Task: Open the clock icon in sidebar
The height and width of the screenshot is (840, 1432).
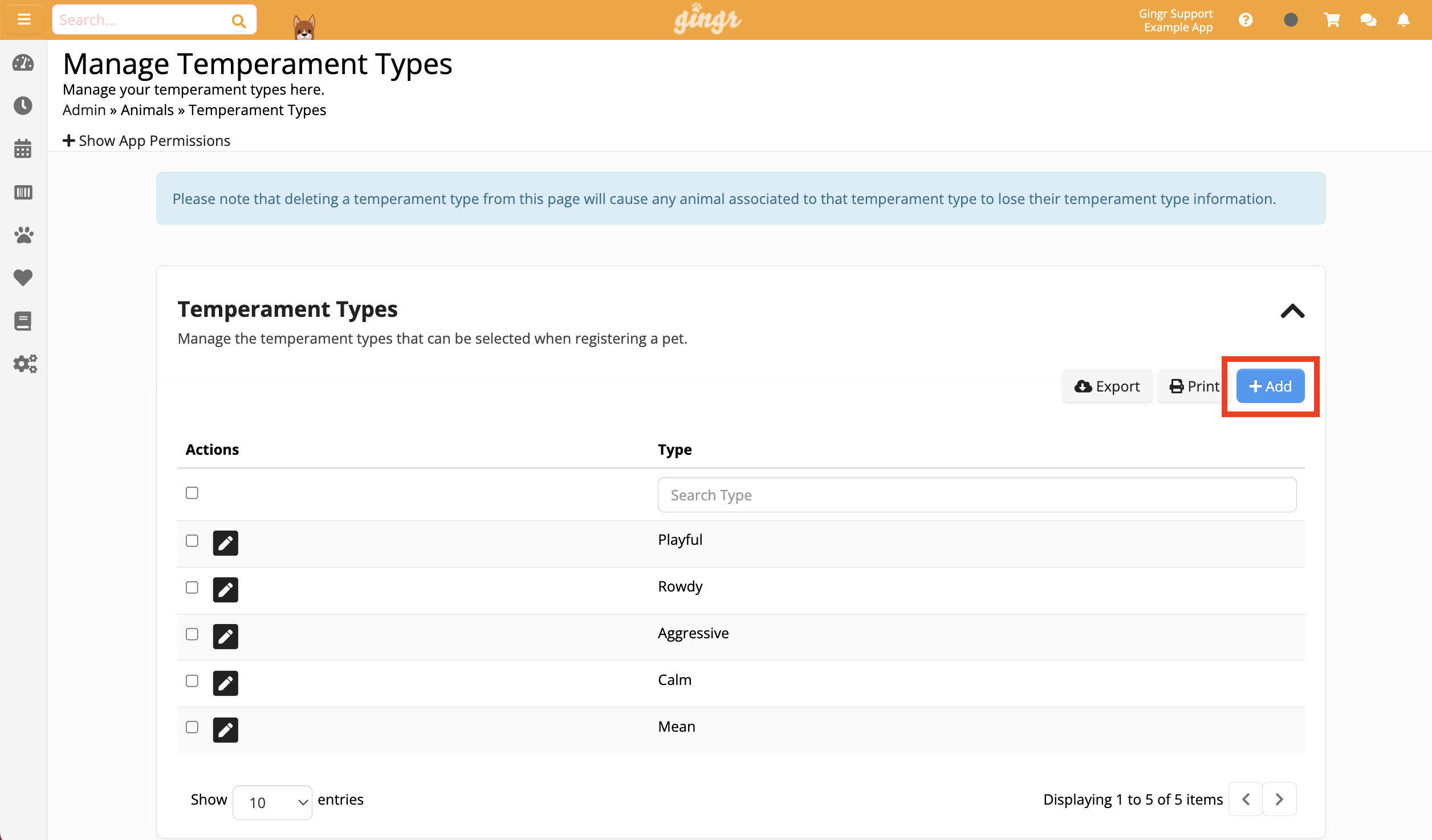Action: click(x=23, y=105)
